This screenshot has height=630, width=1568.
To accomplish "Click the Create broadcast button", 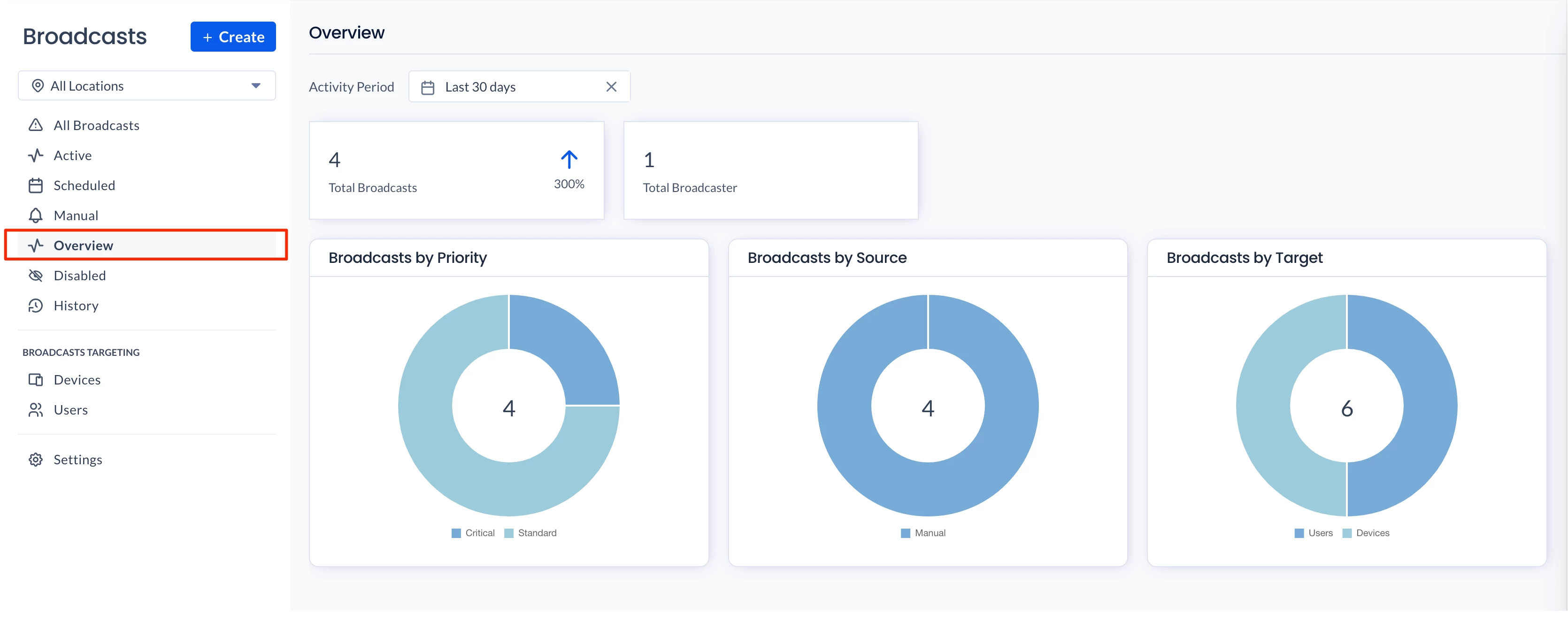I will click(232, 37).
